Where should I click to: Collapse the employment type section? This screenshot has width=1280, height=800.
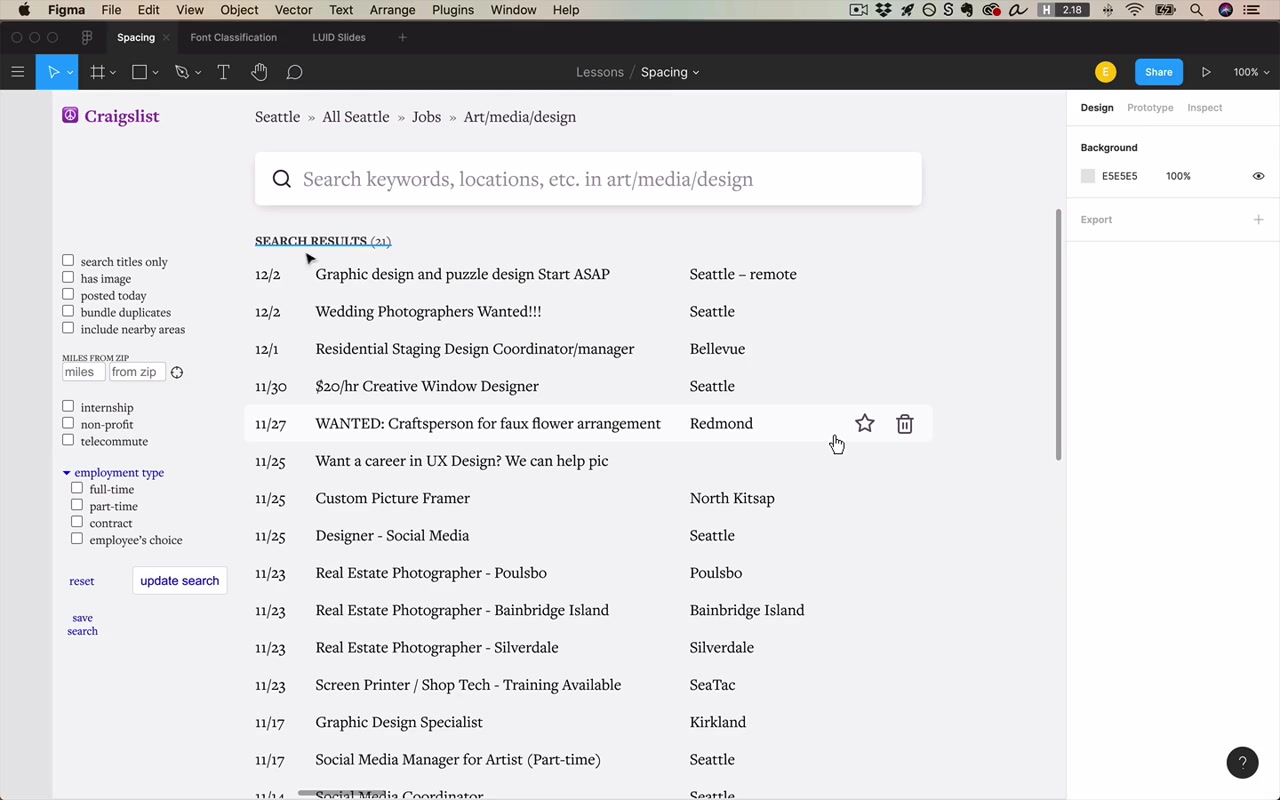[67, 473]
